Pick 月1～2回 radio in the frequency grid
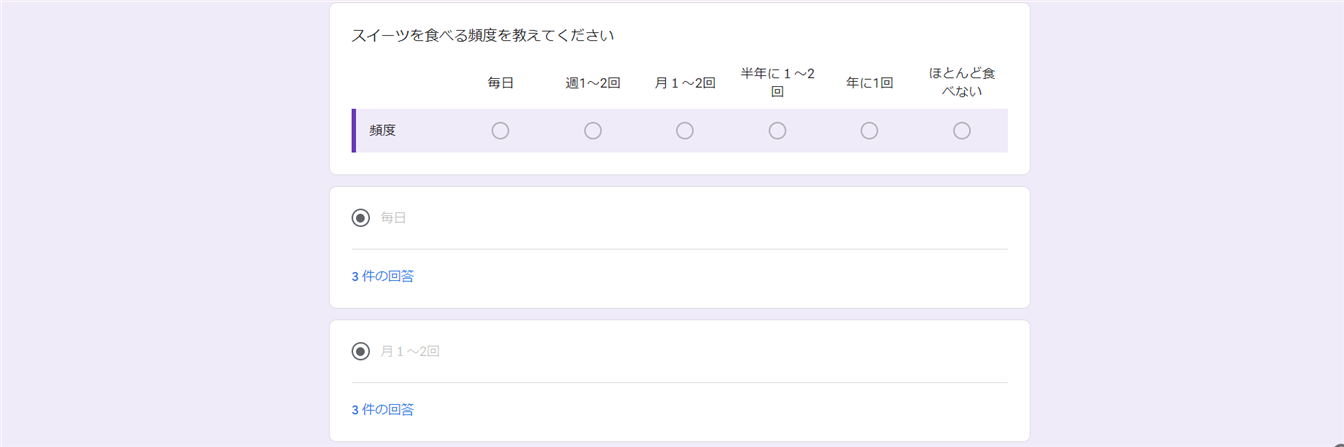 click(x=685, y=131)
